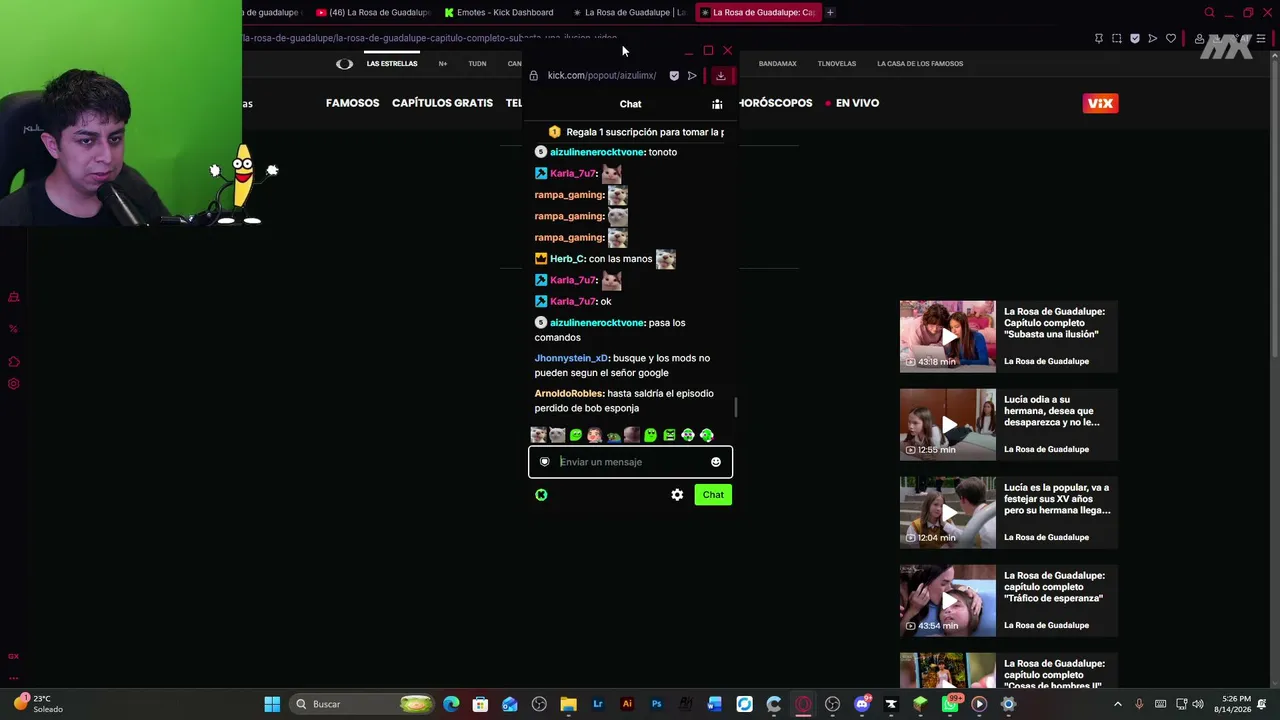Open username ArnoldoRobles in chat
This screenshot has height=720, width=1280.
[569, 394]
